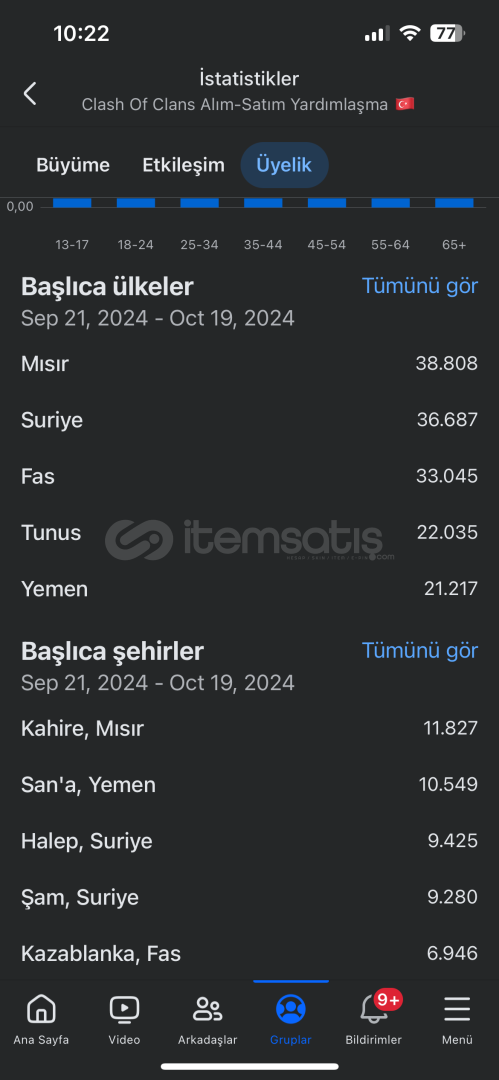
Task: Select the Üyelik tab
Action: coord(284,165)
